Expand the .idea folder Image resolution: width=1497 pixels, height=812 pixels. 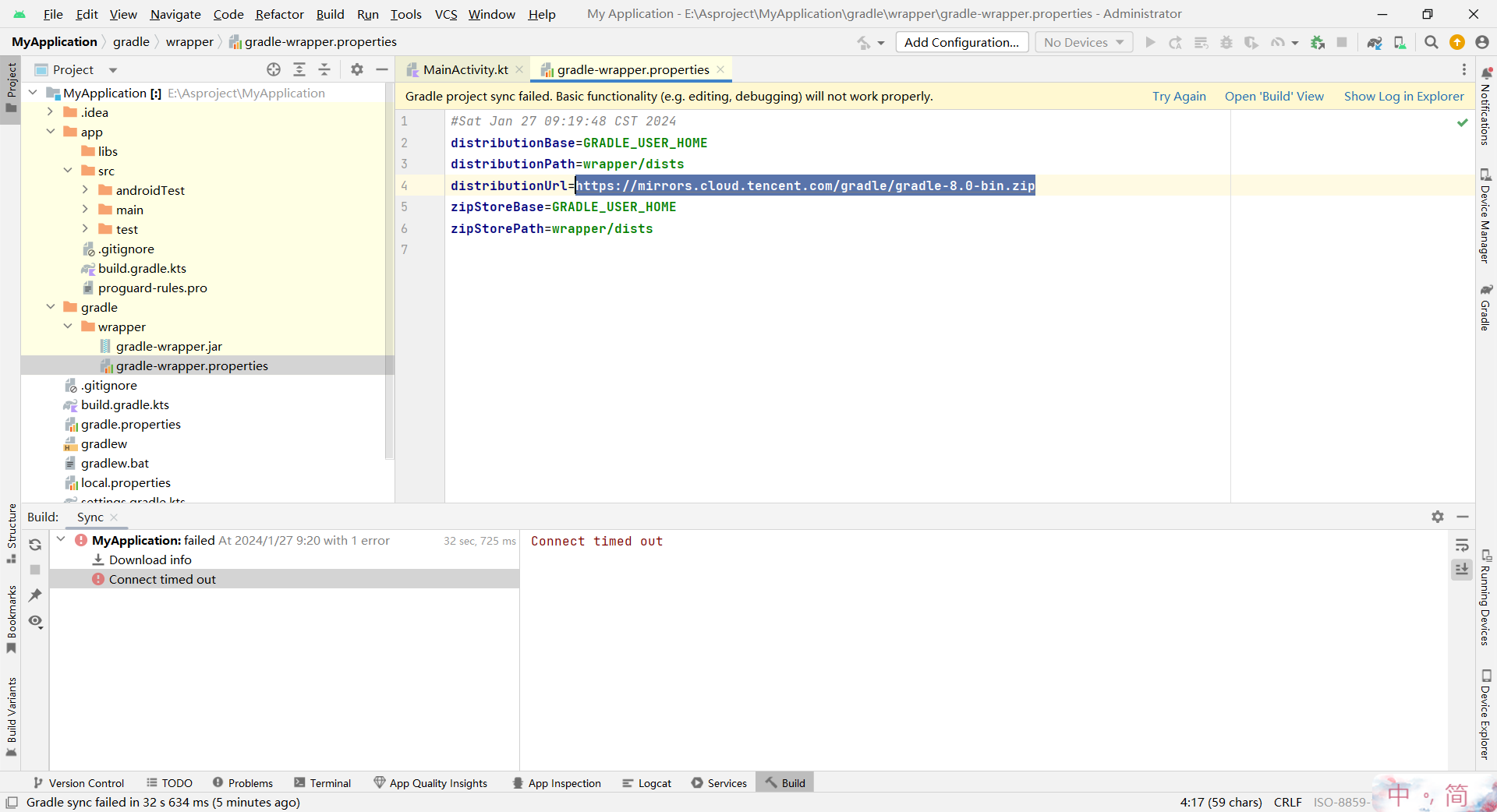click(x=50, y=112)
